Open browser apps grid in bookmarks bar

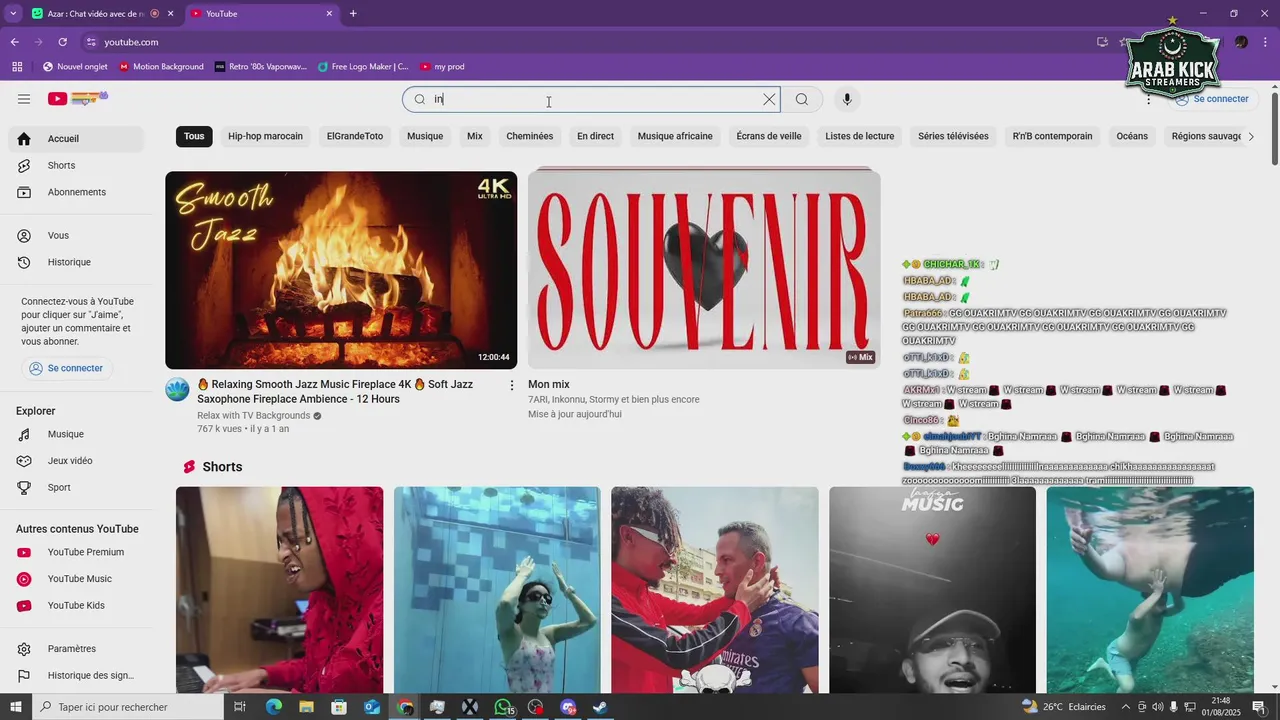click(x=17, y=67)
